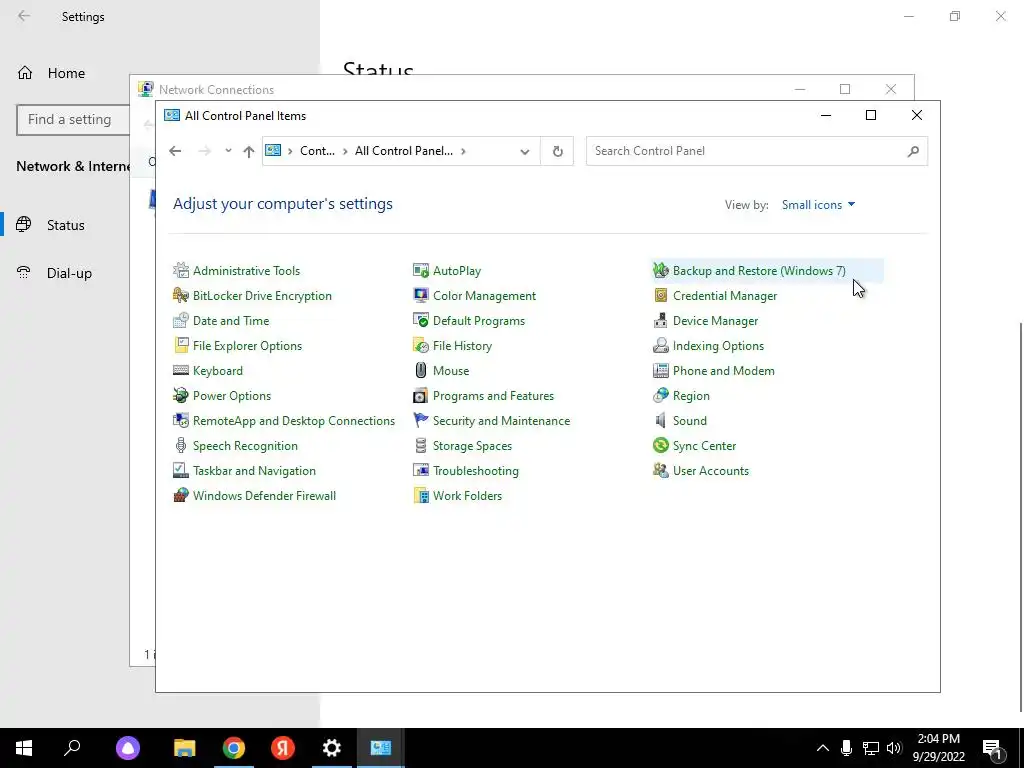This screenshot has height=768, width=1024.
Task: Click the Taskbar and Navigation icon
Action: [181, 471]
